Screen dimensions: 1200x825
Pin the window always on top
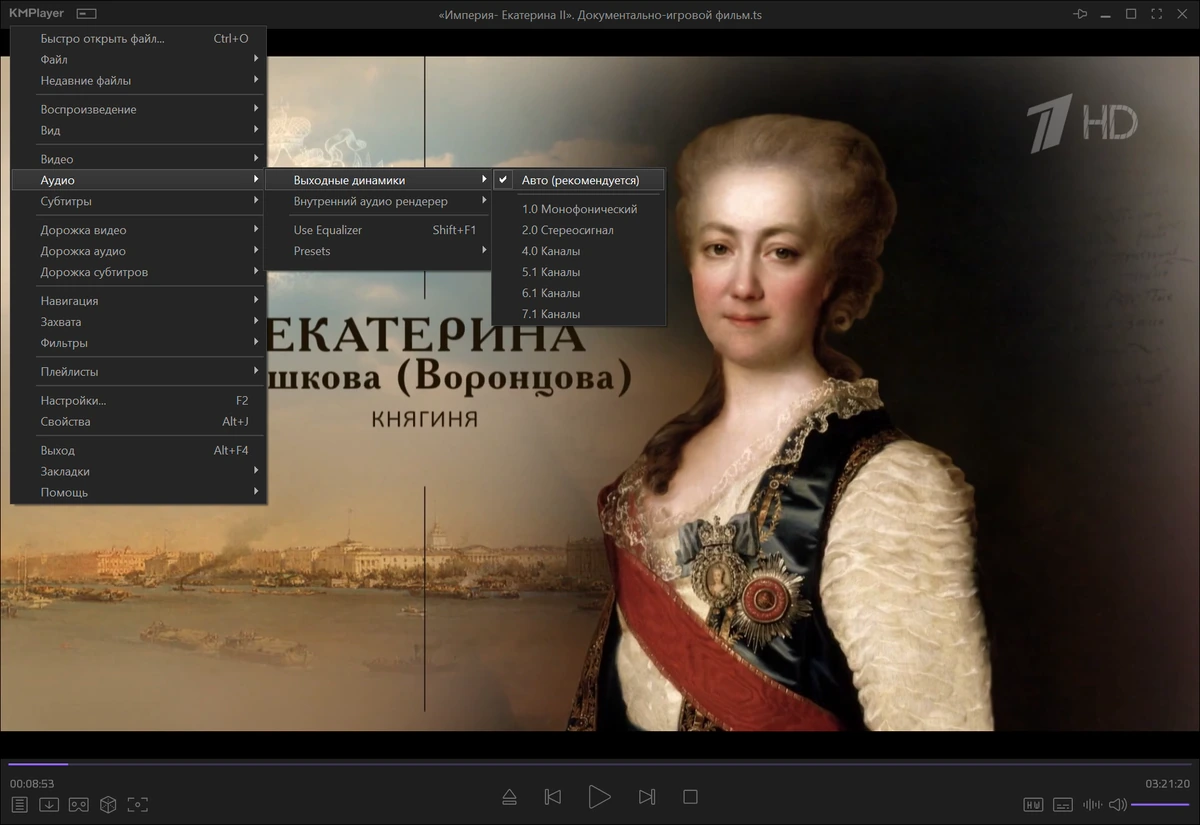tap(1080, 14)
